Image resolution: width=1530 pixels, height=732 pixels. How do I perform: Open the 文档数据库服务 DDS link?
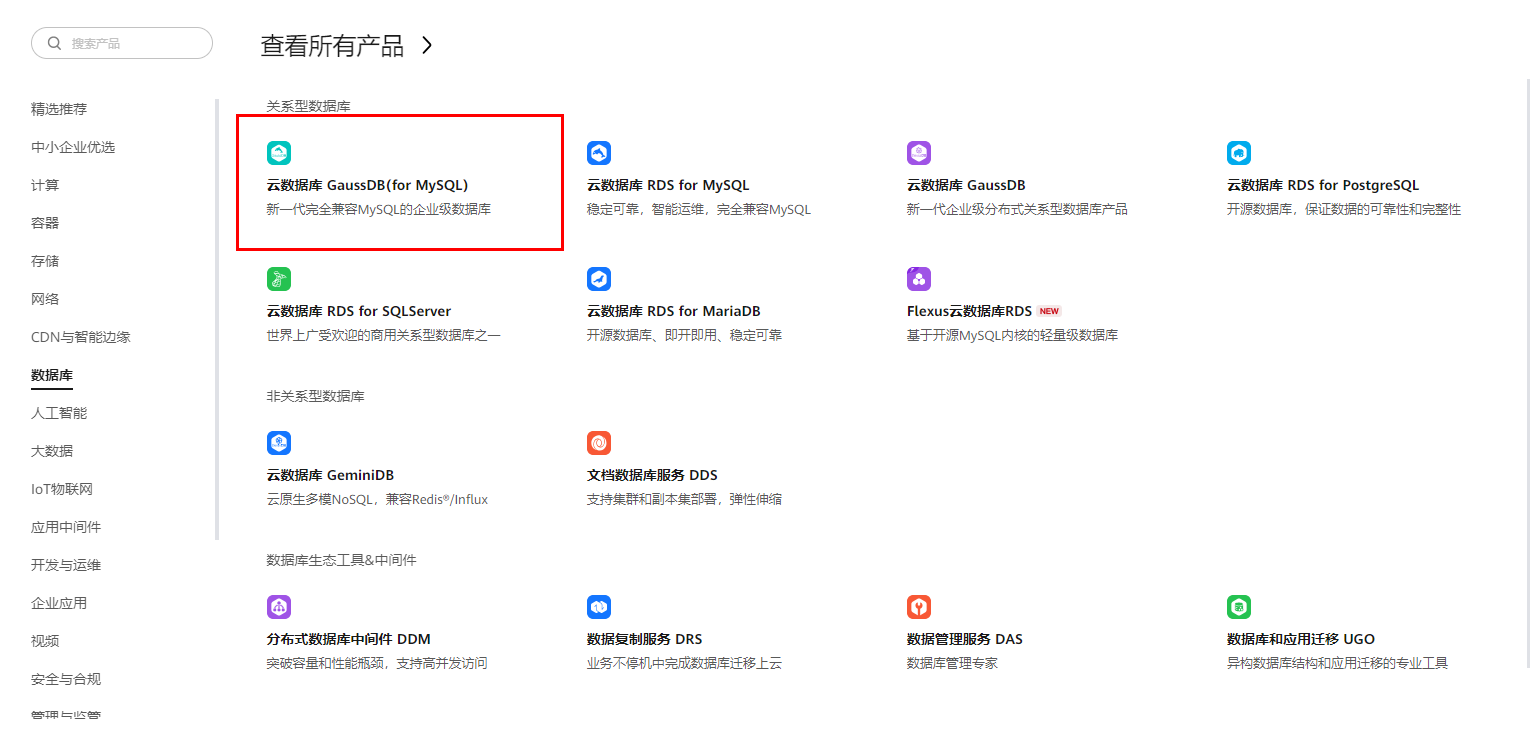tap(652, 475)
